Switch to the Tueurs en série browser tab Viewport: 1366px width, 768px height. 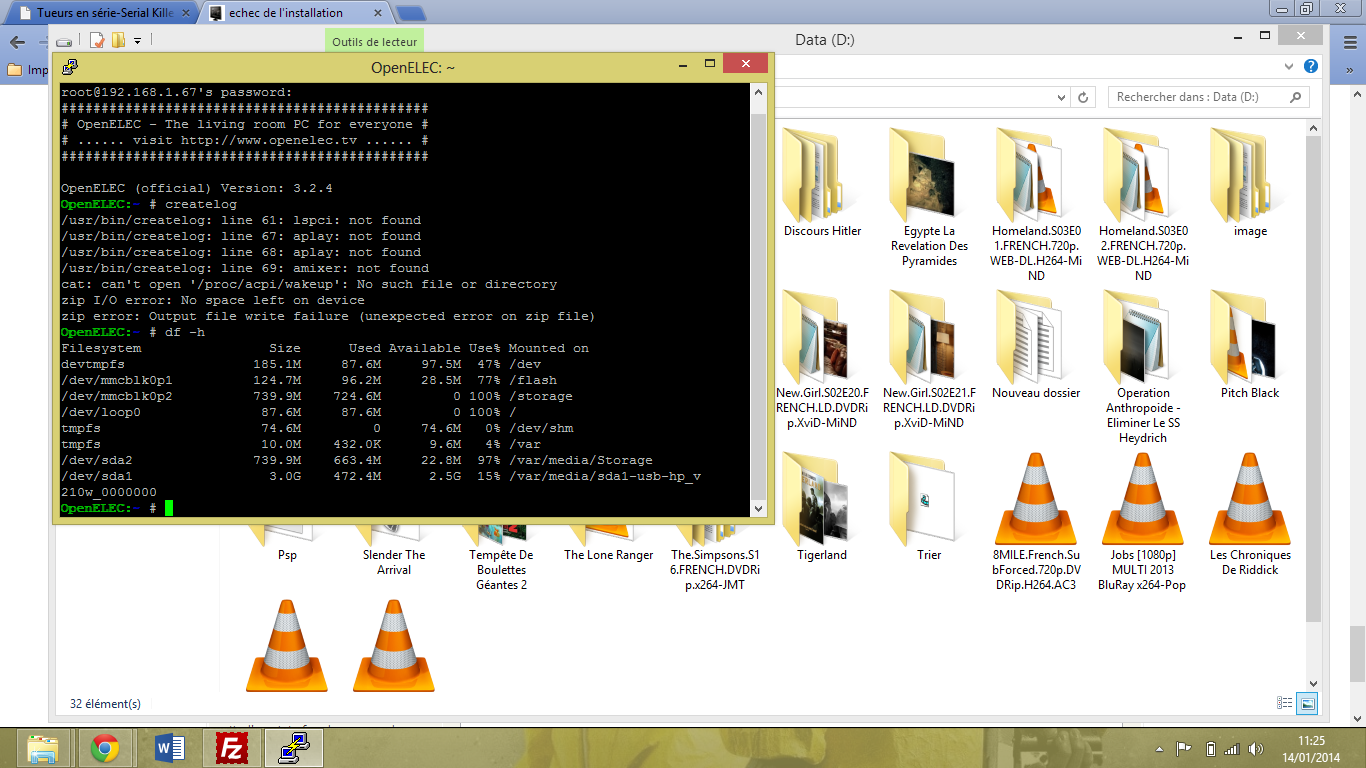point(100,13)
